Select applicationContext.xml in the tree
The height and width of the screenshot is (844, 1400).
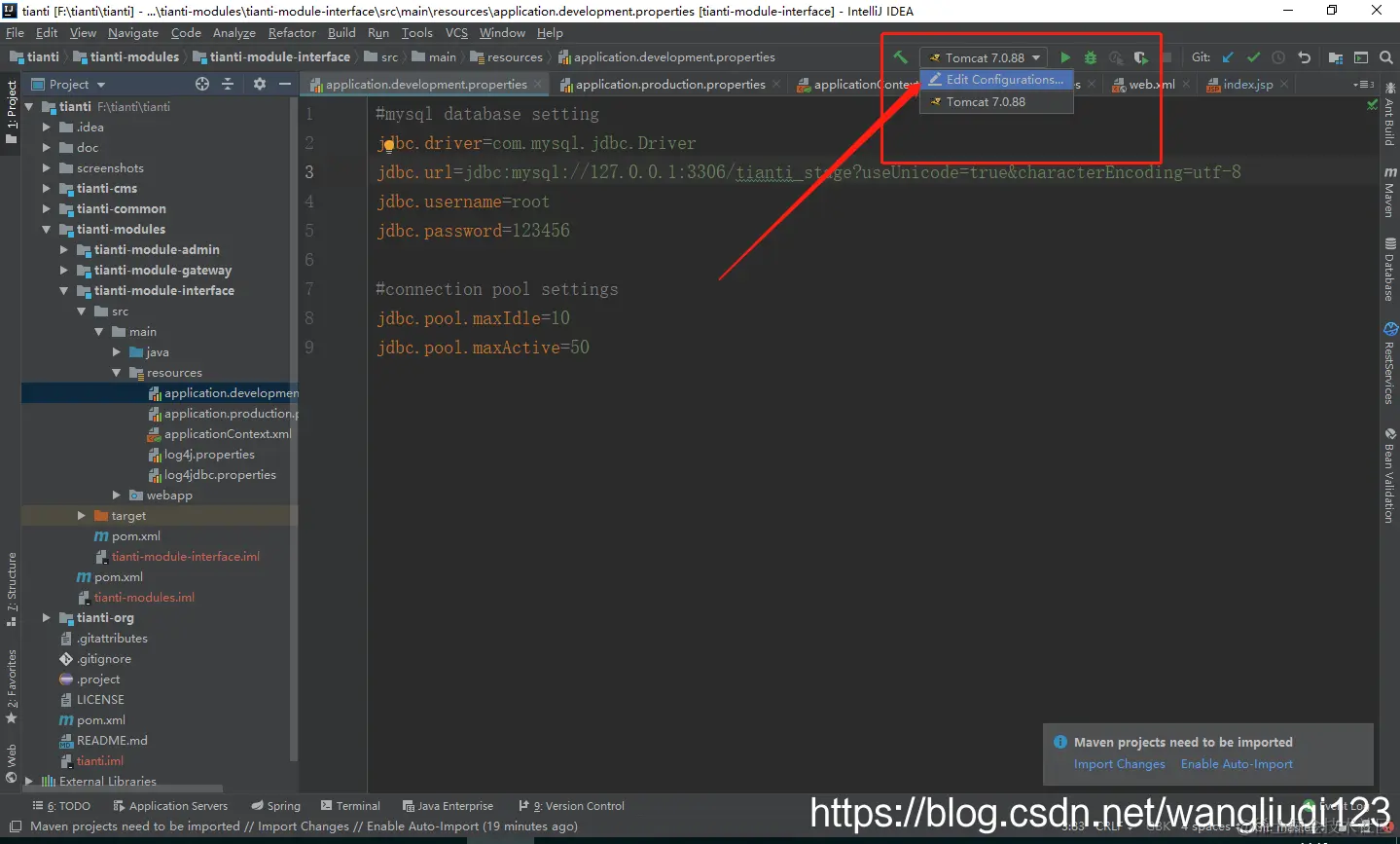tap(228, 434)
